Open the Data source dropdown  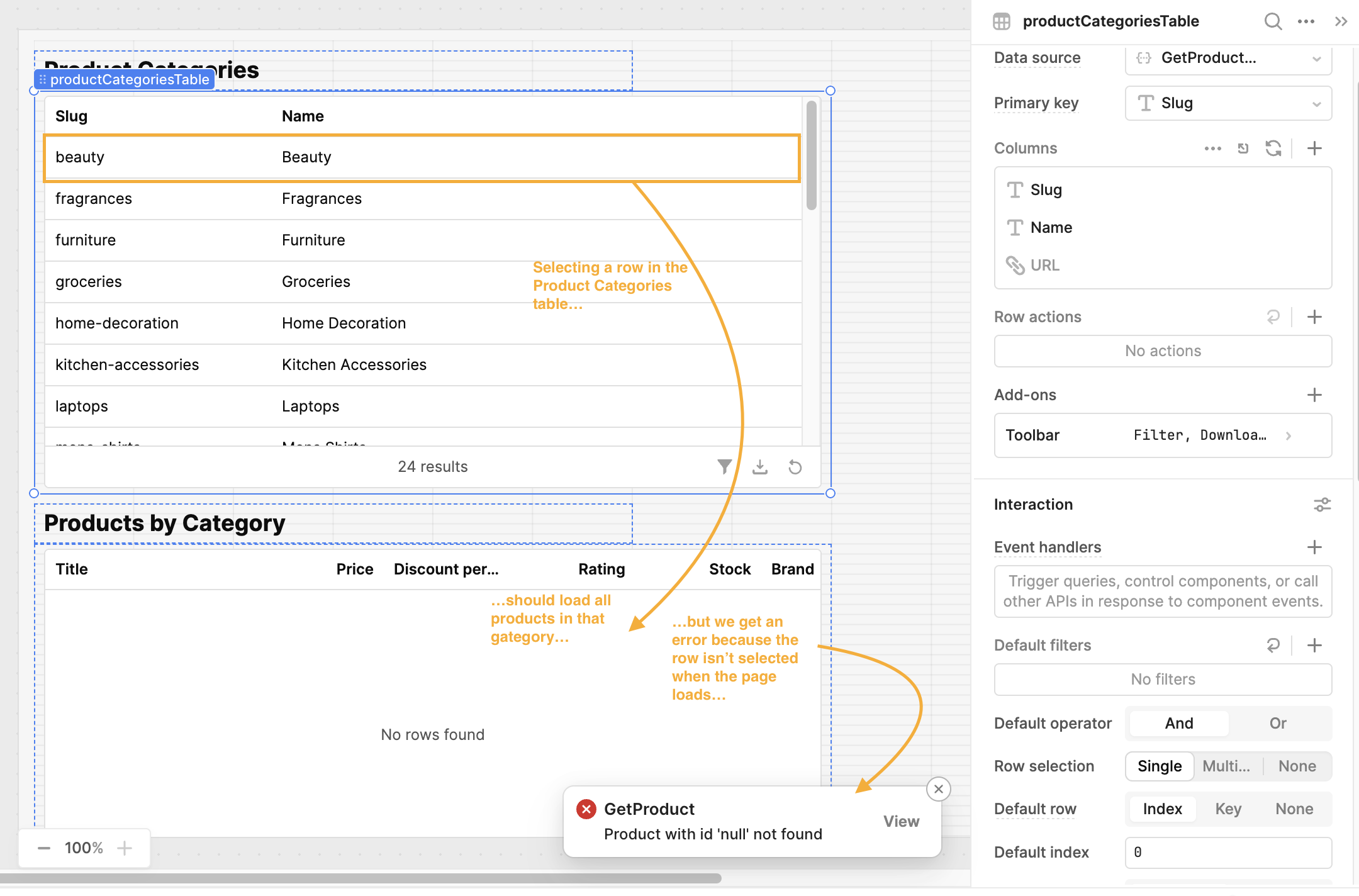click(x=1228, y=58)
